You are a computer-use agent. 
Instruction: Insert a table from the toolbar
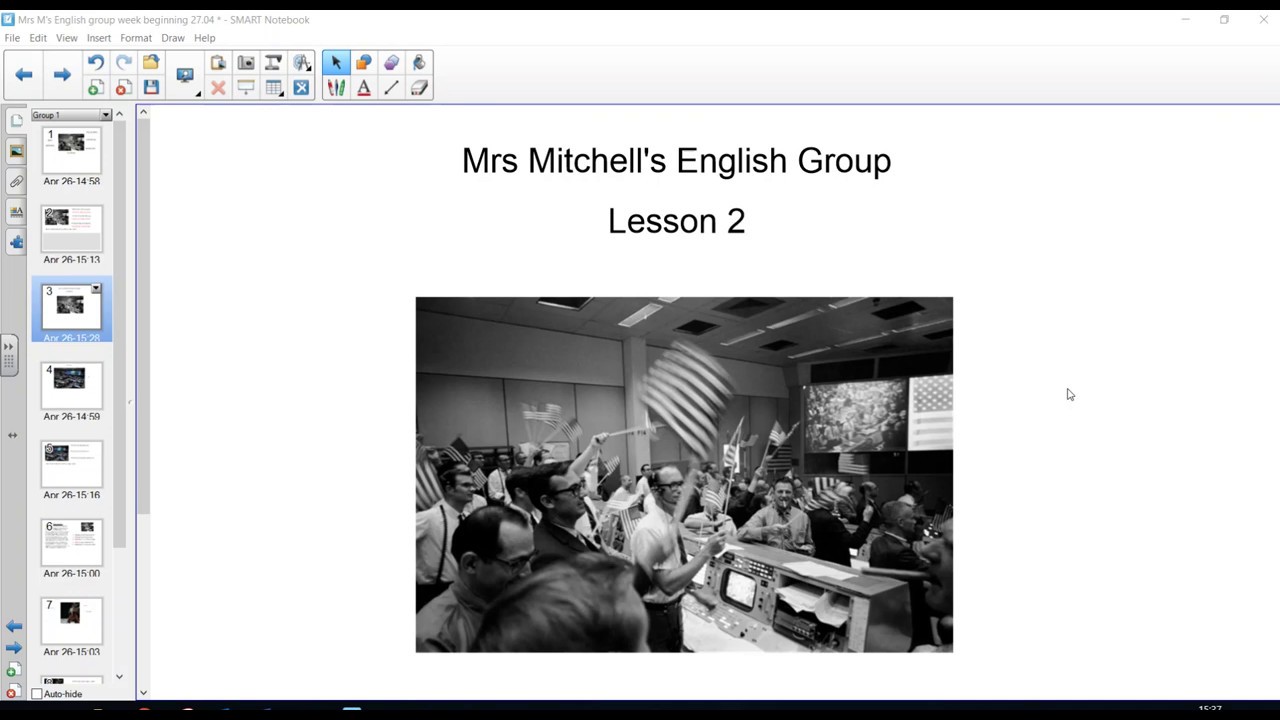[273, 88]
